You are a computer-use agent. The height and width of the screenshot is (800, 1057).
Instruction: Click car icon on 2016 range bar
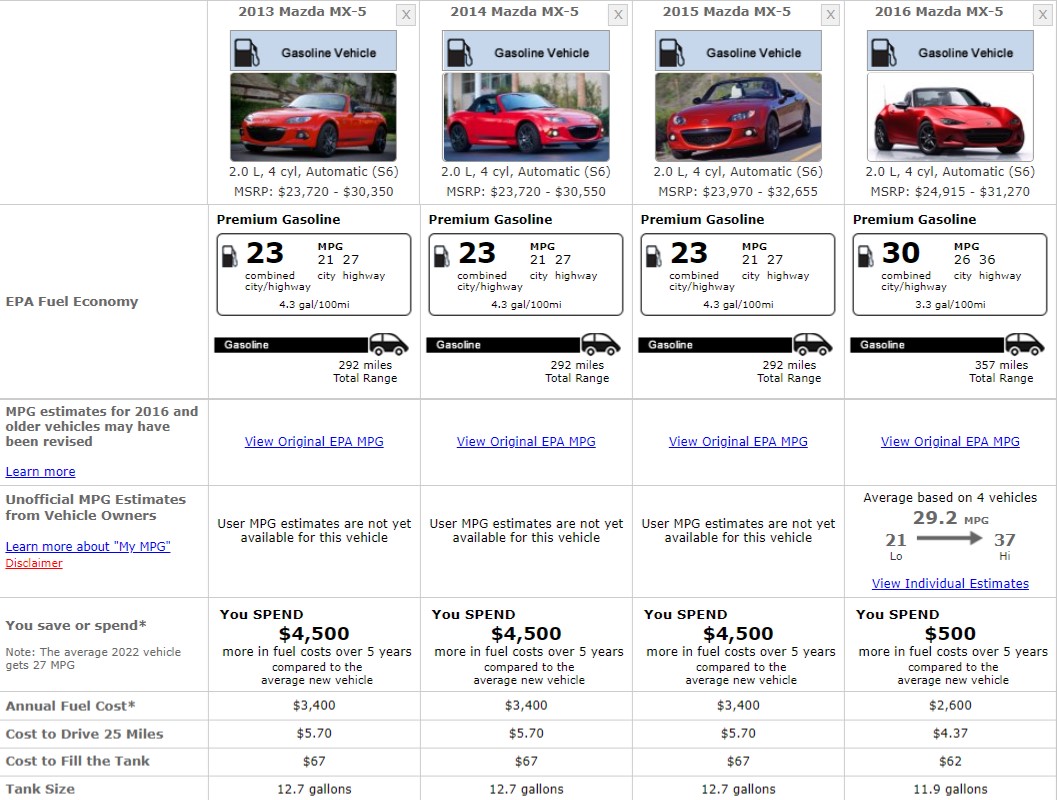[x=1025, y=344]
